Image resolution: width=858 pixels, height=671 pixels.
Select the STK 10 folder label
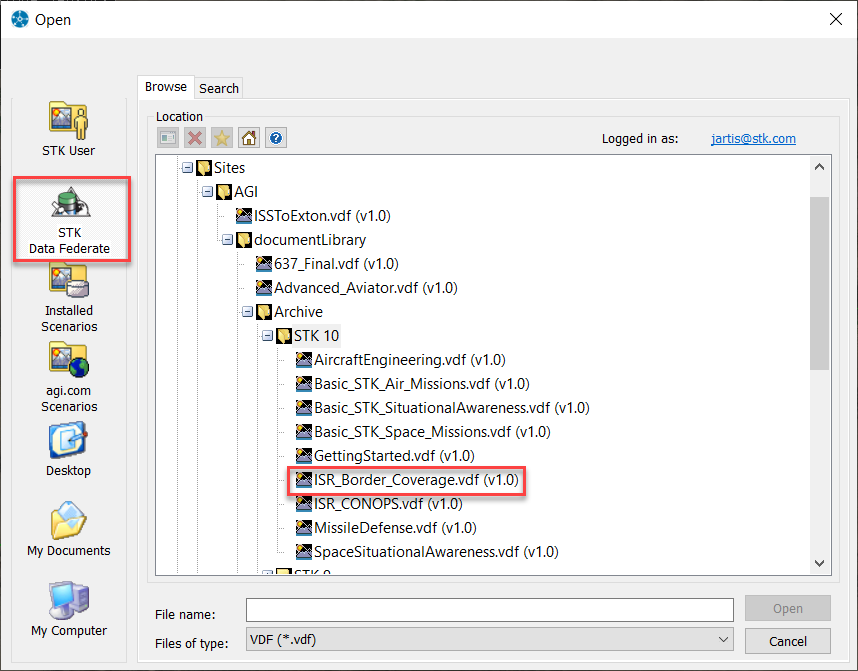pos(316,336)
